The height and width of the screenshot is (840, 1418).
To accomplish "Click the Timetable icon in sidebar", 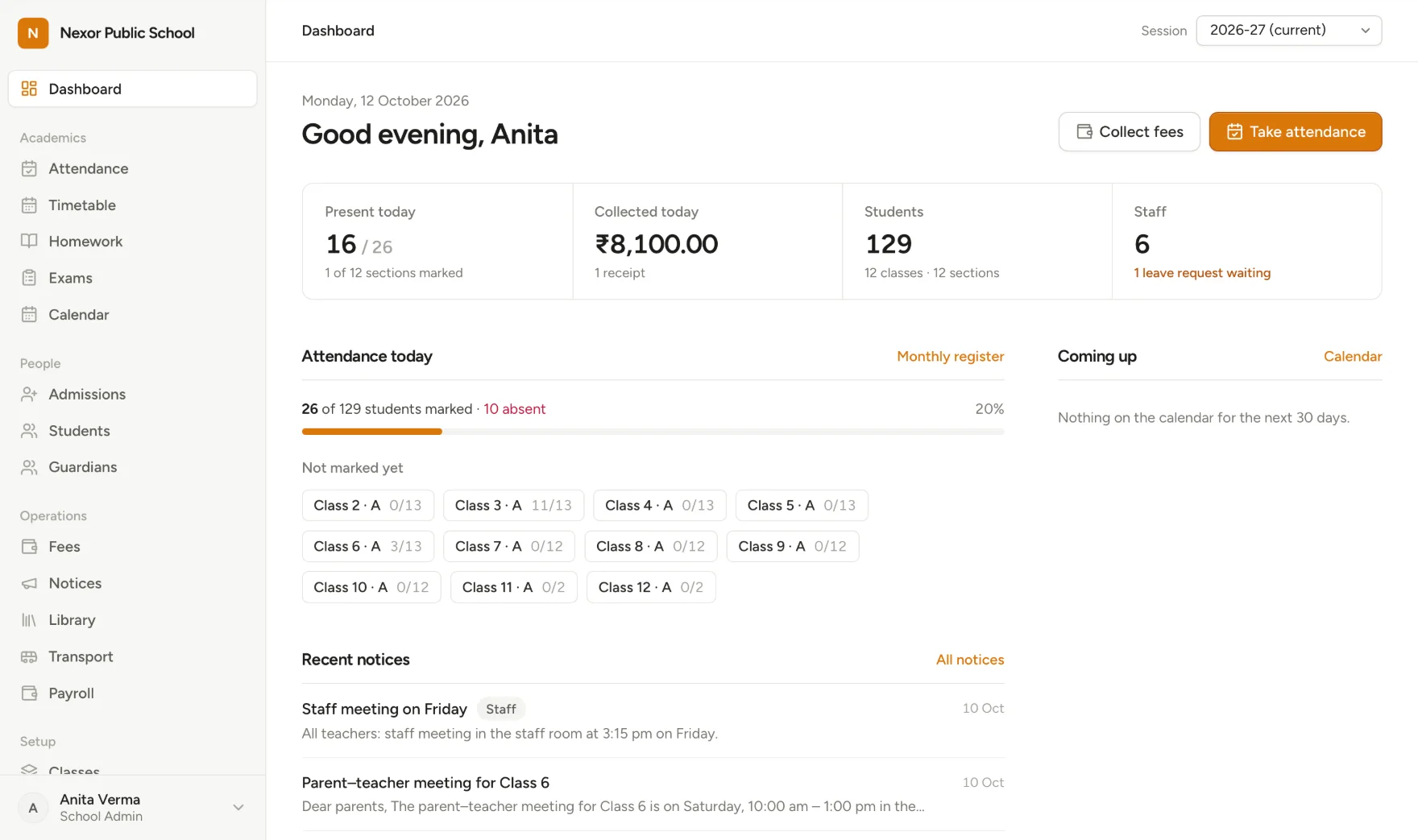I will coord(29,205).
